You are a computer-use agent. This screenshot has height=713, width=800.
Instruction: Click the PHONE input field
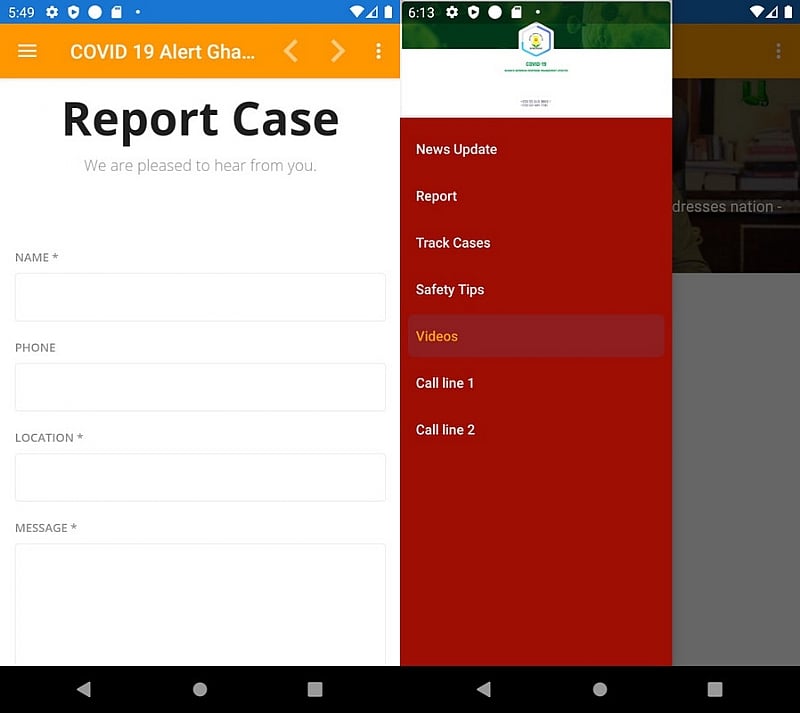[200, 387]
